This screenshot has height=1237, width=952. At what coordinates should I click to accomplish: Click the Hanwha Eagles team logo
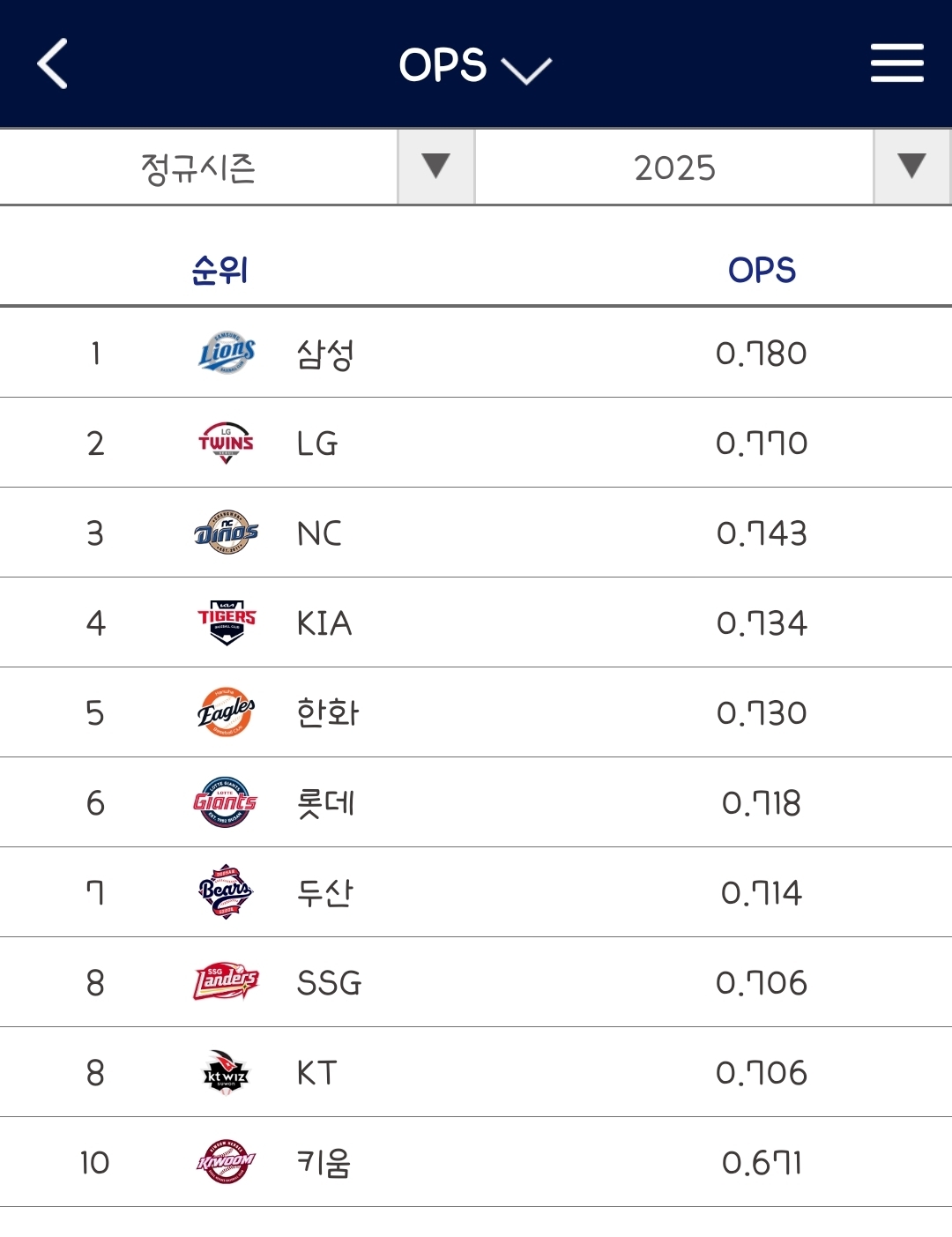coord(227,712)
